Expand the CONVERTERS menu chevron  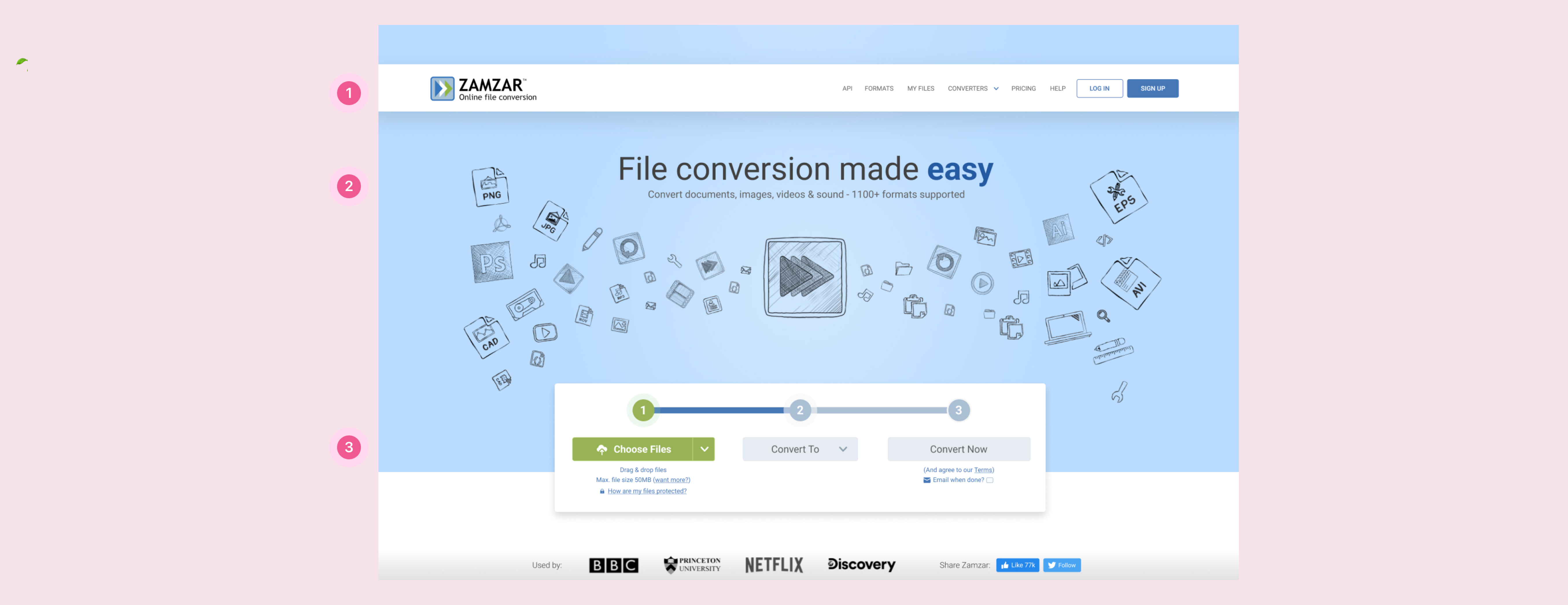click(x=997, y=88)
